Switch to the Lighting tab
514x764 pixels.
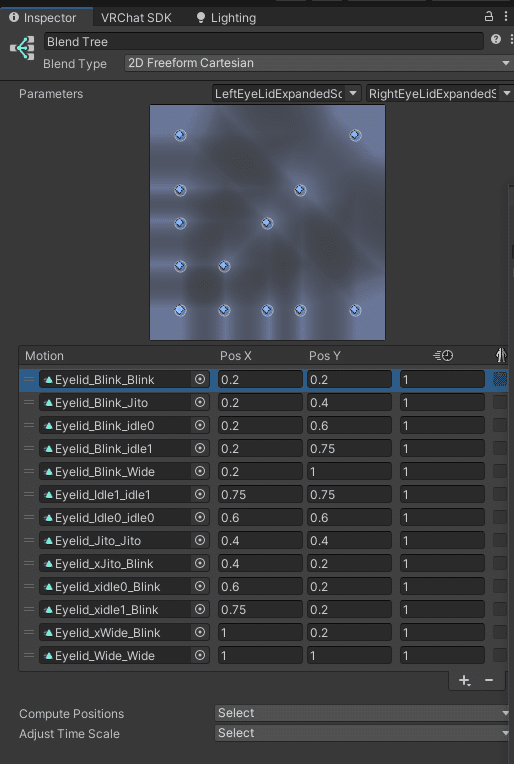point(226,18)
